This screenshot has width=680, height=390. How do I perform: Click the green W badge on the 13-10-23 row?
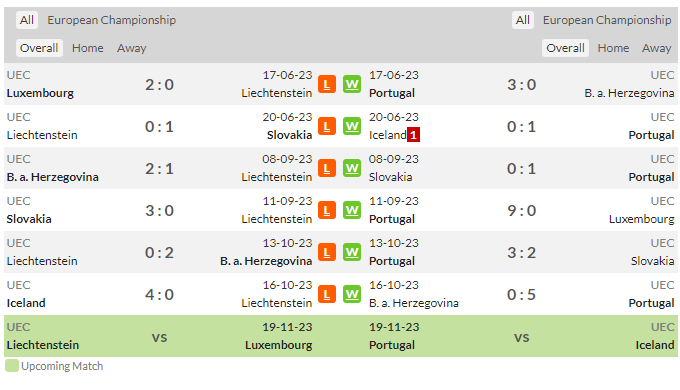point(352,252)
